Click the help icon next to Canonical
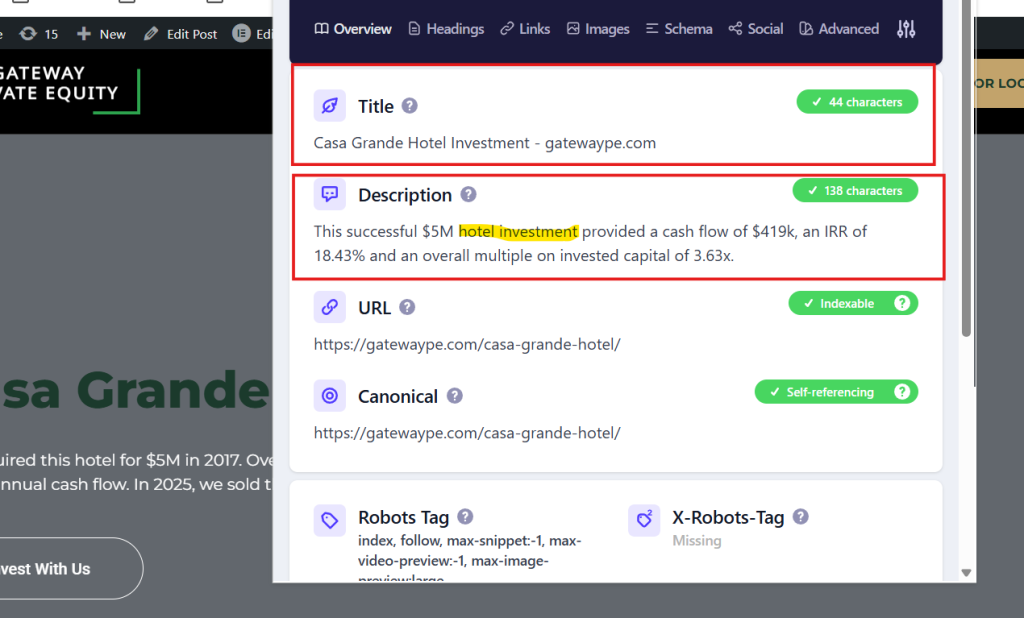The image size is (1024, 618). point(455,396)
